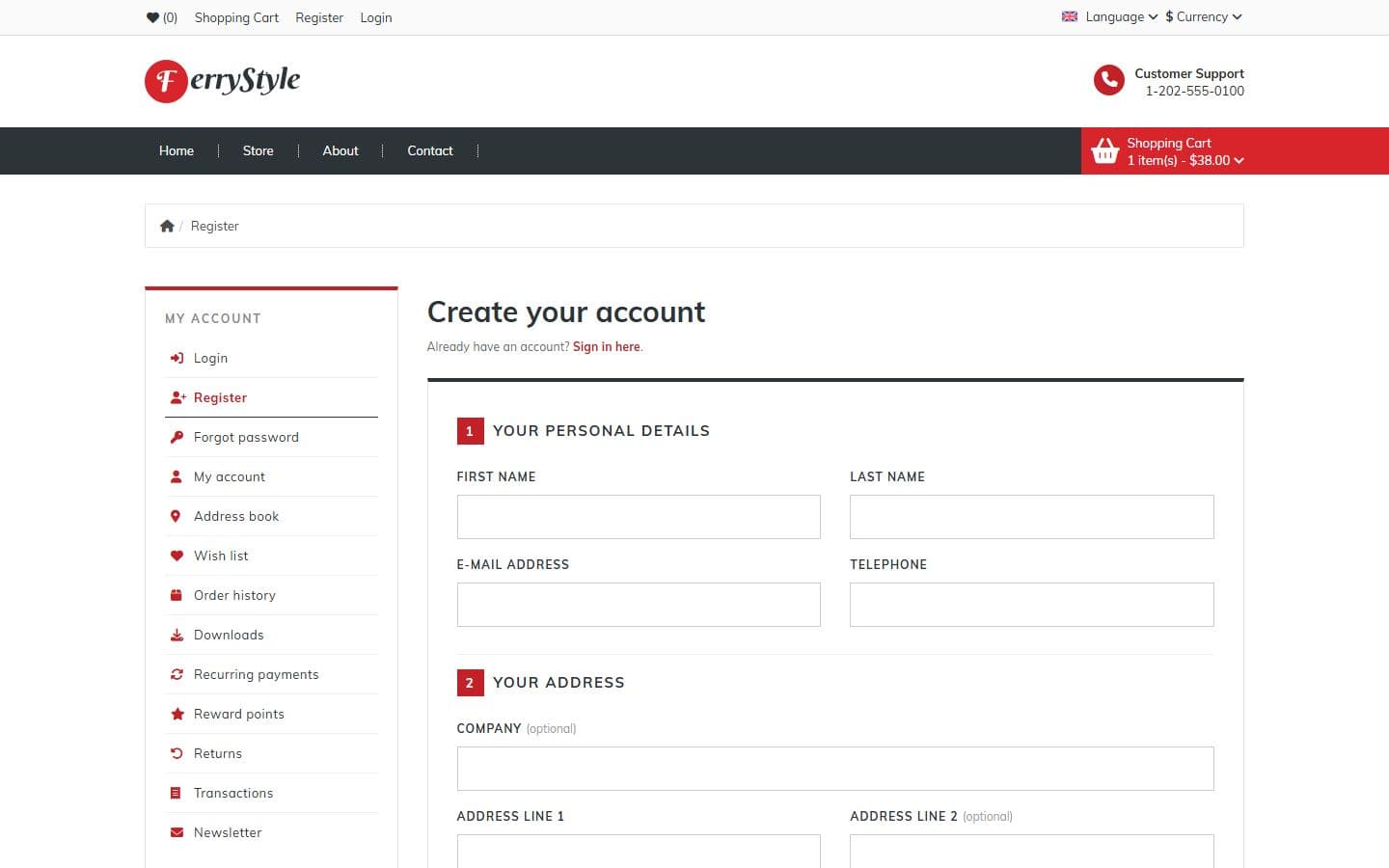Click the Wish list heart icon in sidebar
The height and width of the screenshot is (868, 1389).
pyautogui.click(x=177, y=556)
